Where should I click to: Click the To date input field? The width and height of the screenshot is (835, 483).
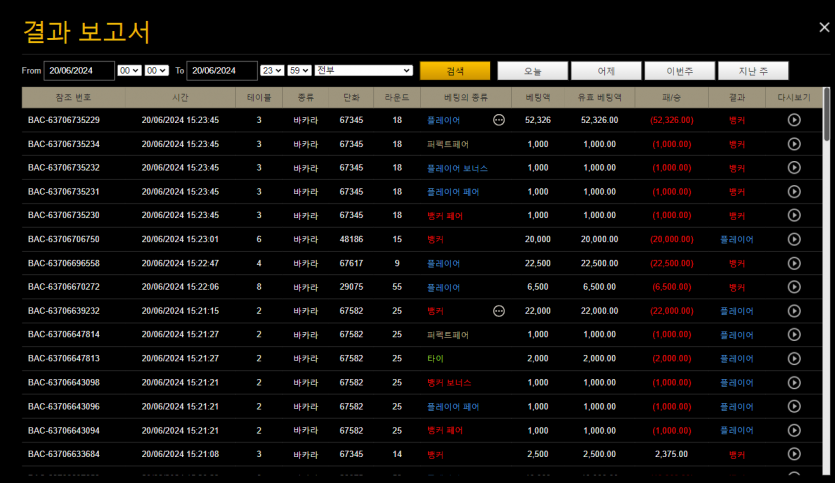pos(222,70)
